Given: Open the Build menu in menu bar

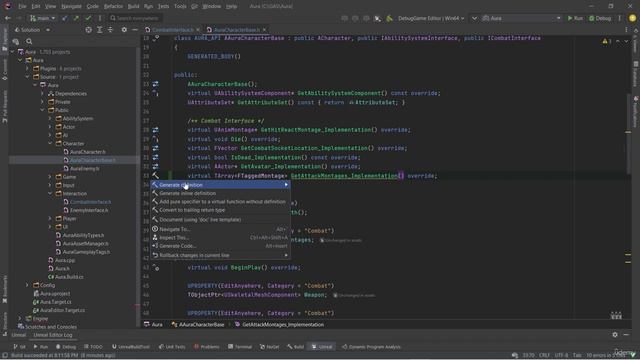Looking at the screenshot, I should 133,7.
